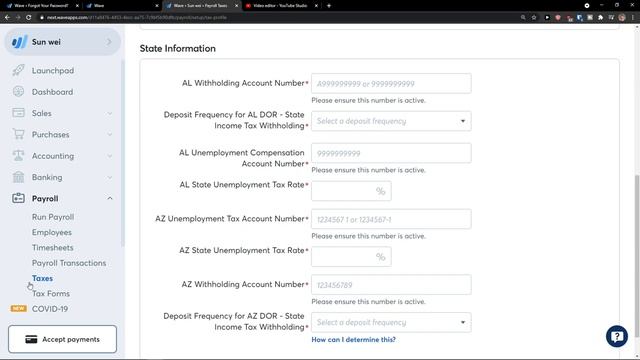Focus AL Withholding Account Number field
The width and height of the screenshot is (640, 360).
(x=391, y=84)
